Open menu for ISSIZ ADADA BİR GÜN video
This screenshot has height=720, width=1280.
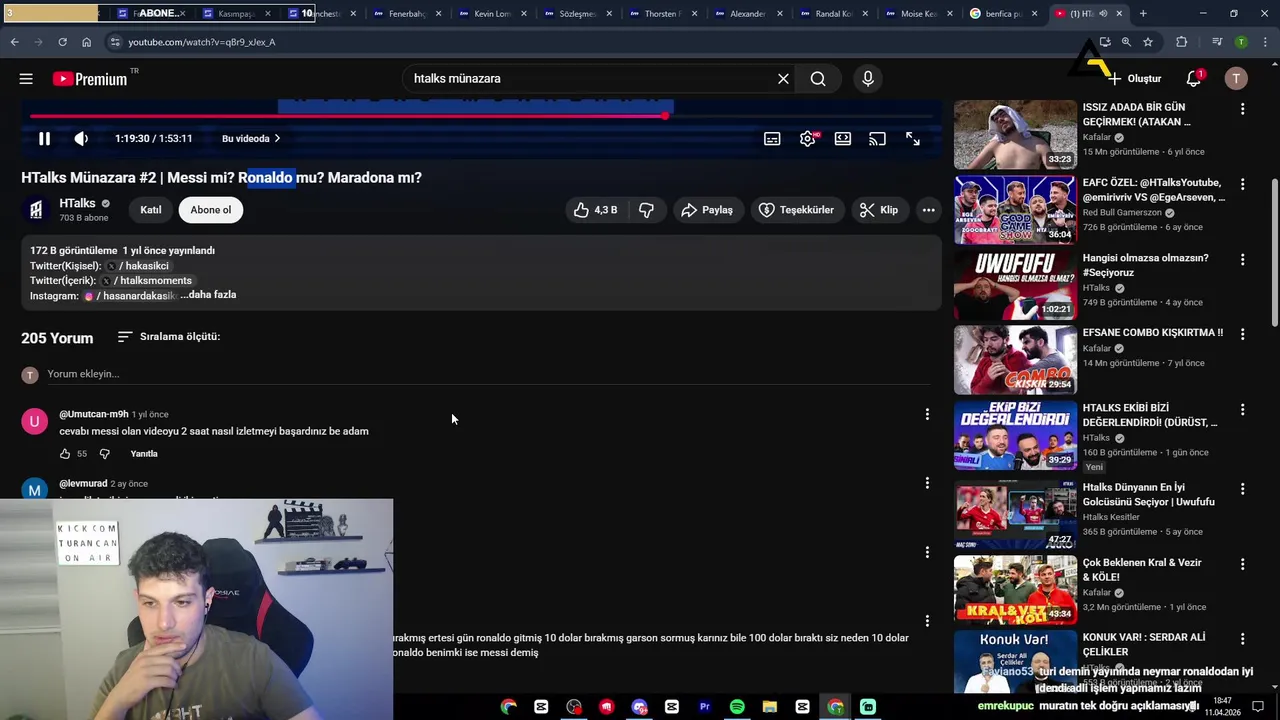click(1243, 109)
